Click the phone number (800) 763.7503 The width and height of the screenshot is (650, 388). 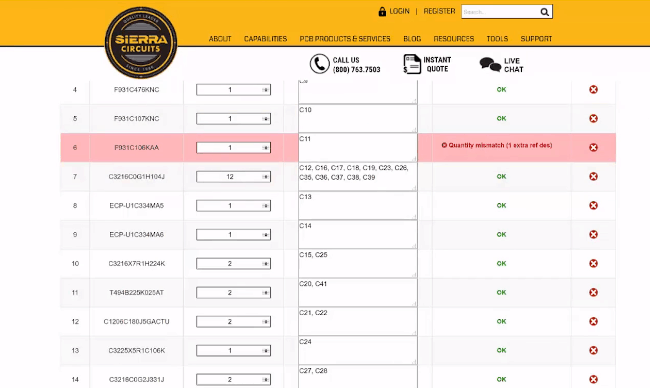[x=357, y=70]
